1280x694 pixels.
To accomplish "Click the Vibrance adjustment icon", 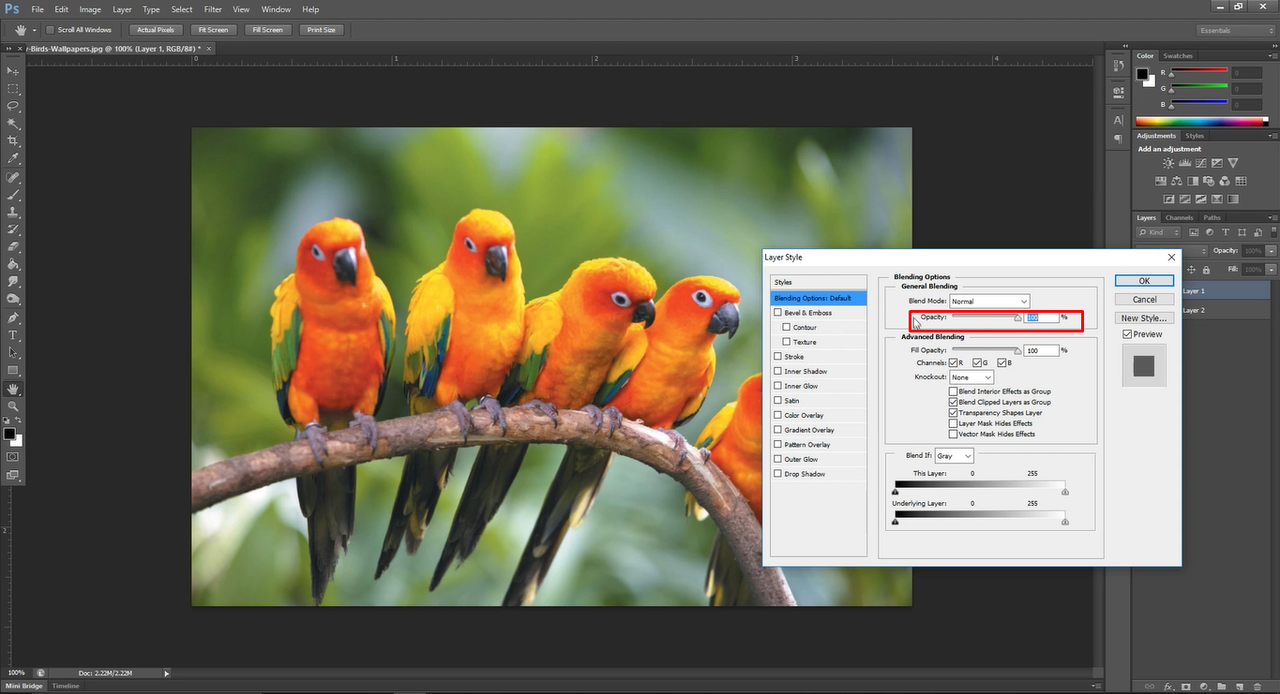I will [x=1233, y=163].
